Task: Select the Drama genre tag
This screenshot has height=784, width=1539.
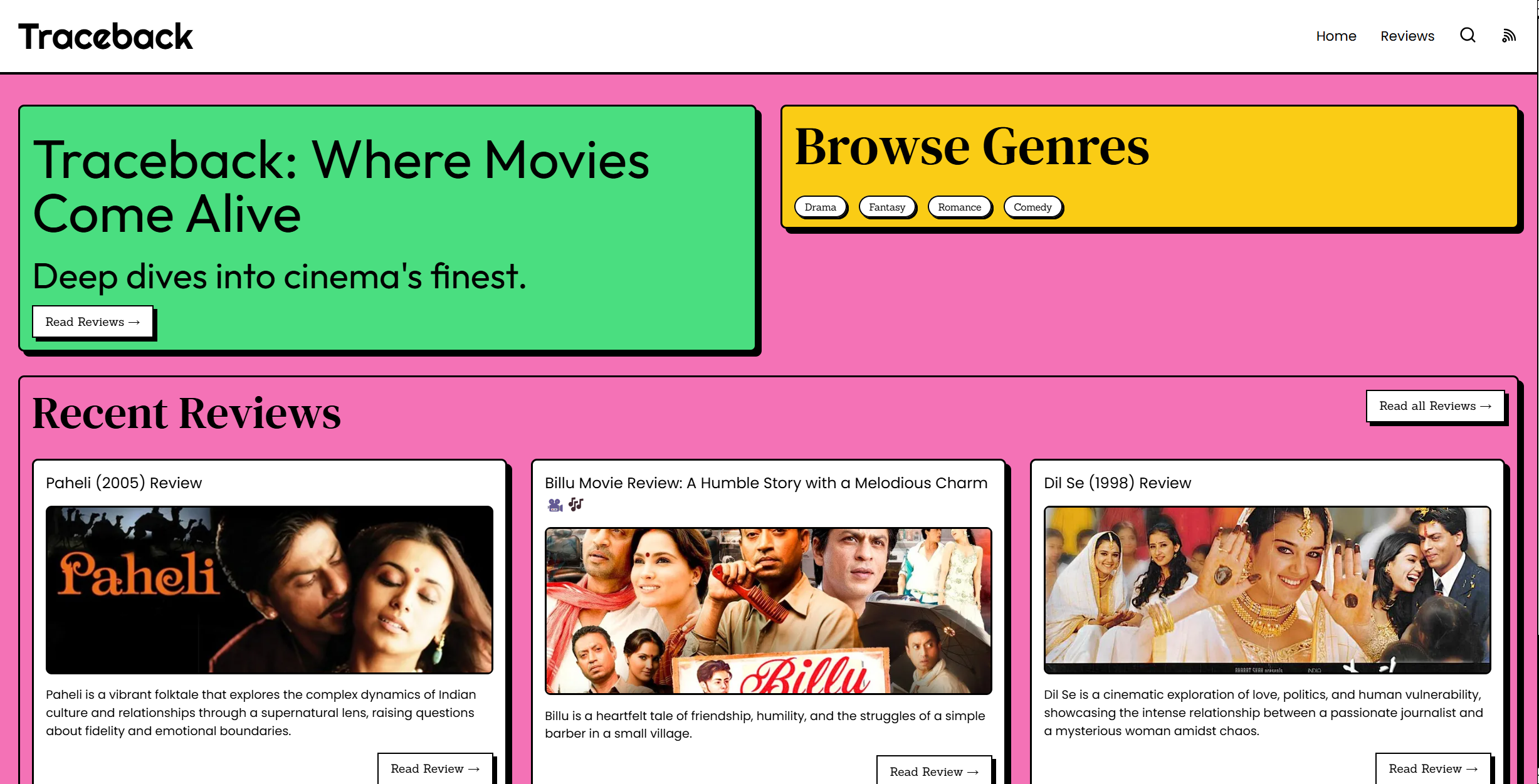Action: click(820, 207)
